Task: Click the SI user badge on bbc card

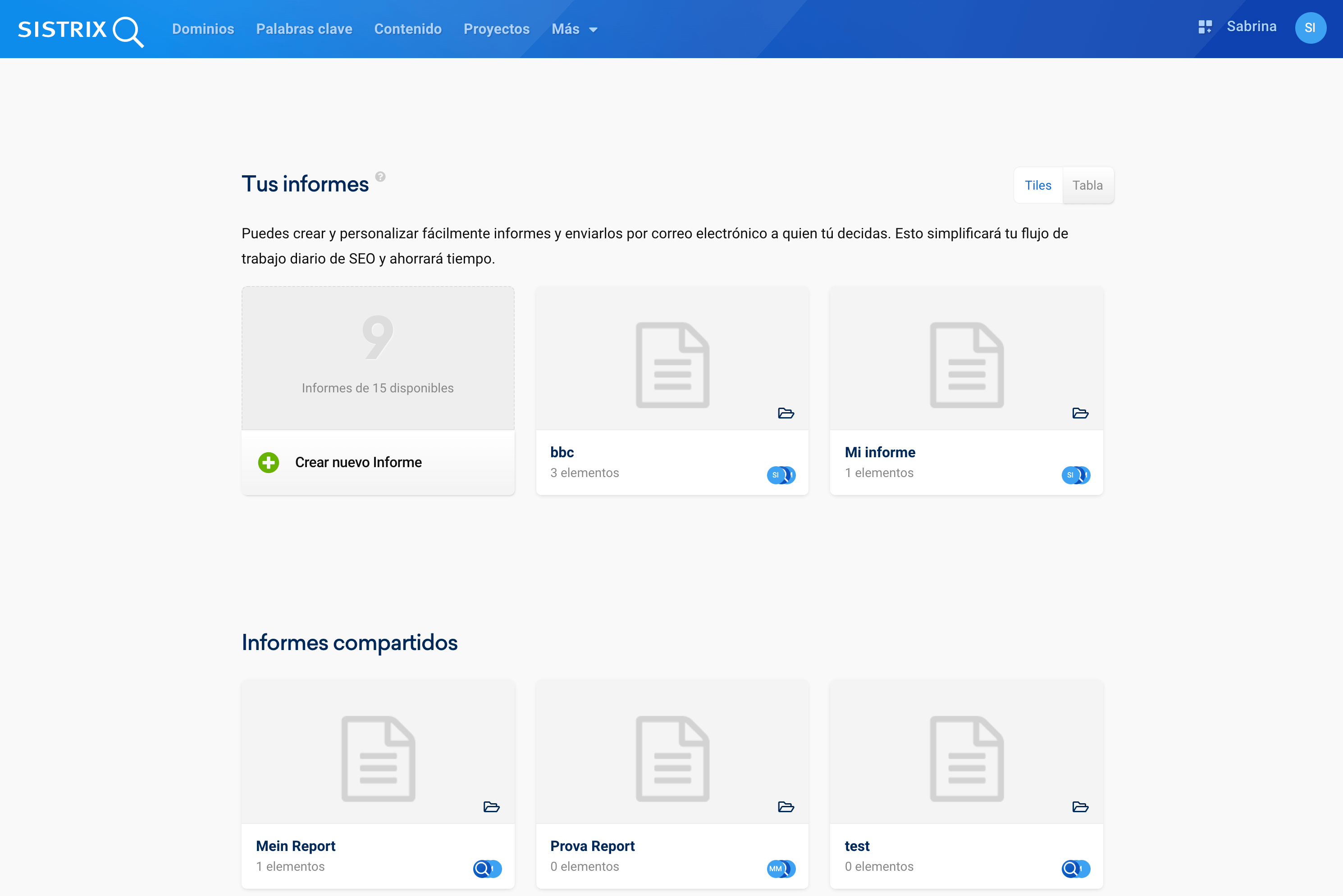Action: coord(776,475)
